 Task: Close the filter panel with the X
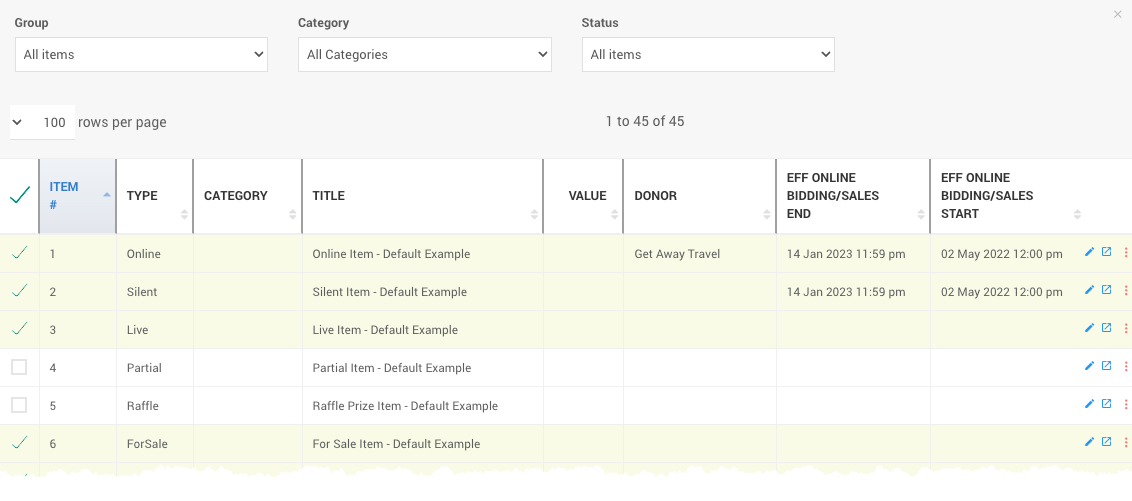[x=1118, y=14]
